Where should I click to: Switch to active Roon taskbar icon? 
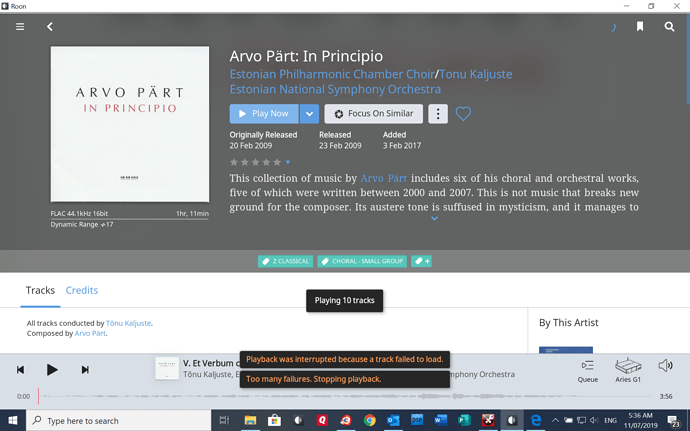[511, 420]
